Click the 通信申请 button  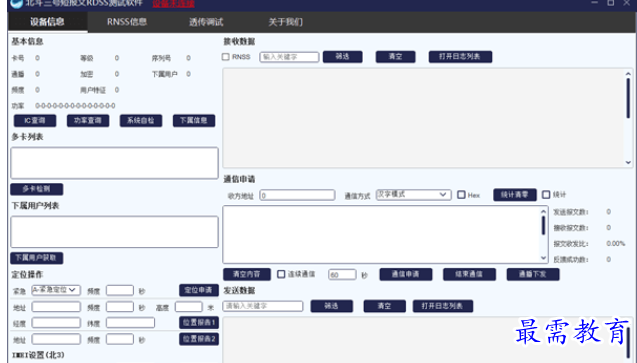point(405,274)
